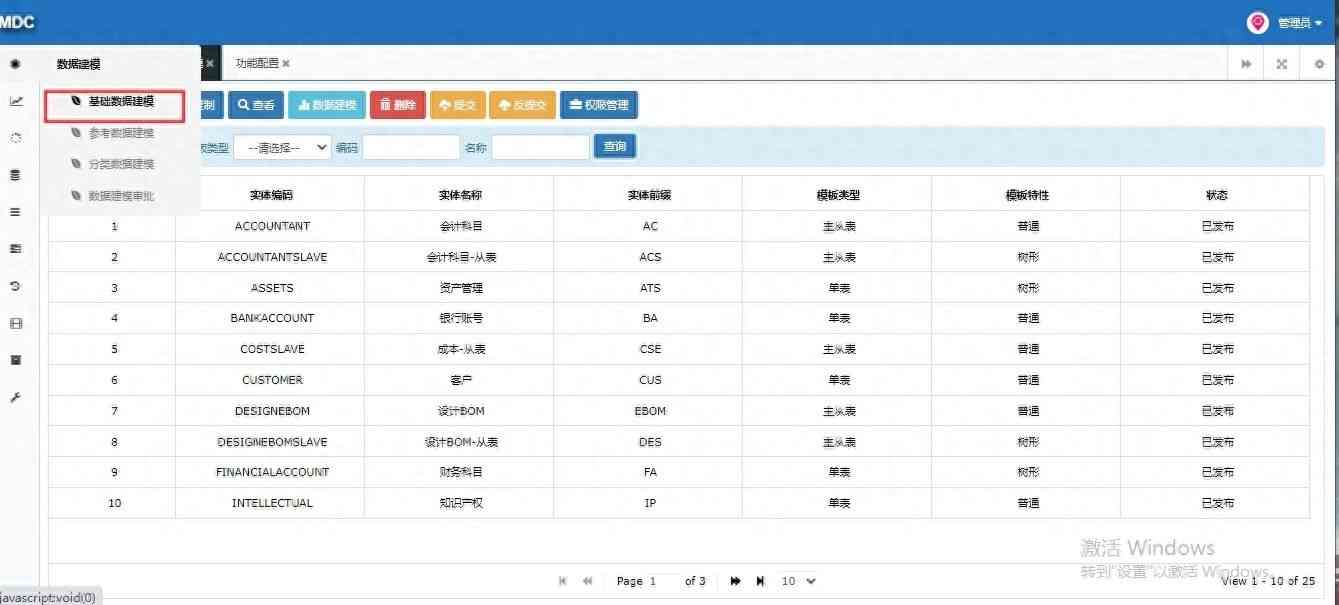Viewport: 1339px width, 605px height.
Task: Select the COSTSLAVE entity row
Action: [679, 349]
